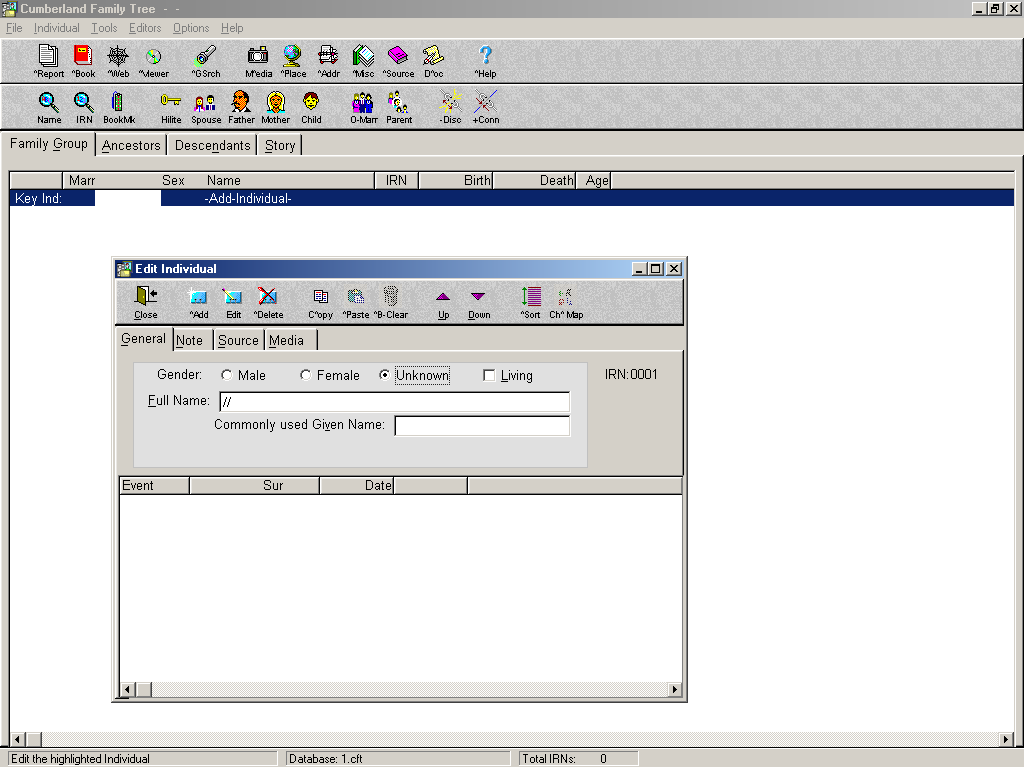
Task: Click the Source book icon
Action: (x=398, y=57)
